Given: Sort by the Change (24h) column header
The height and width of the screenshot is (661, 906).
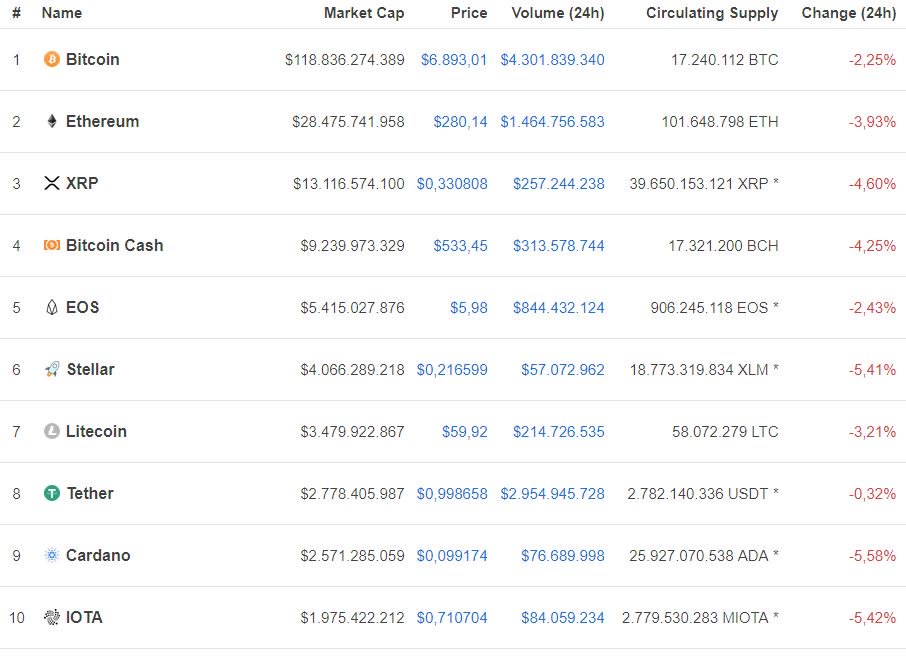Looking at the screenshot, I should [849, 13].
